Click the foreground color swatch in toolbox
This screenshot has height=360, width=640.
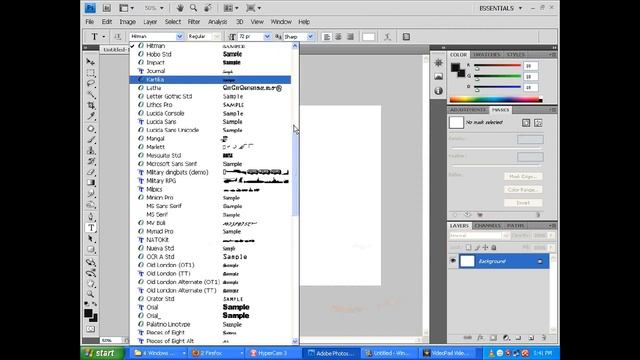point(88,313)
